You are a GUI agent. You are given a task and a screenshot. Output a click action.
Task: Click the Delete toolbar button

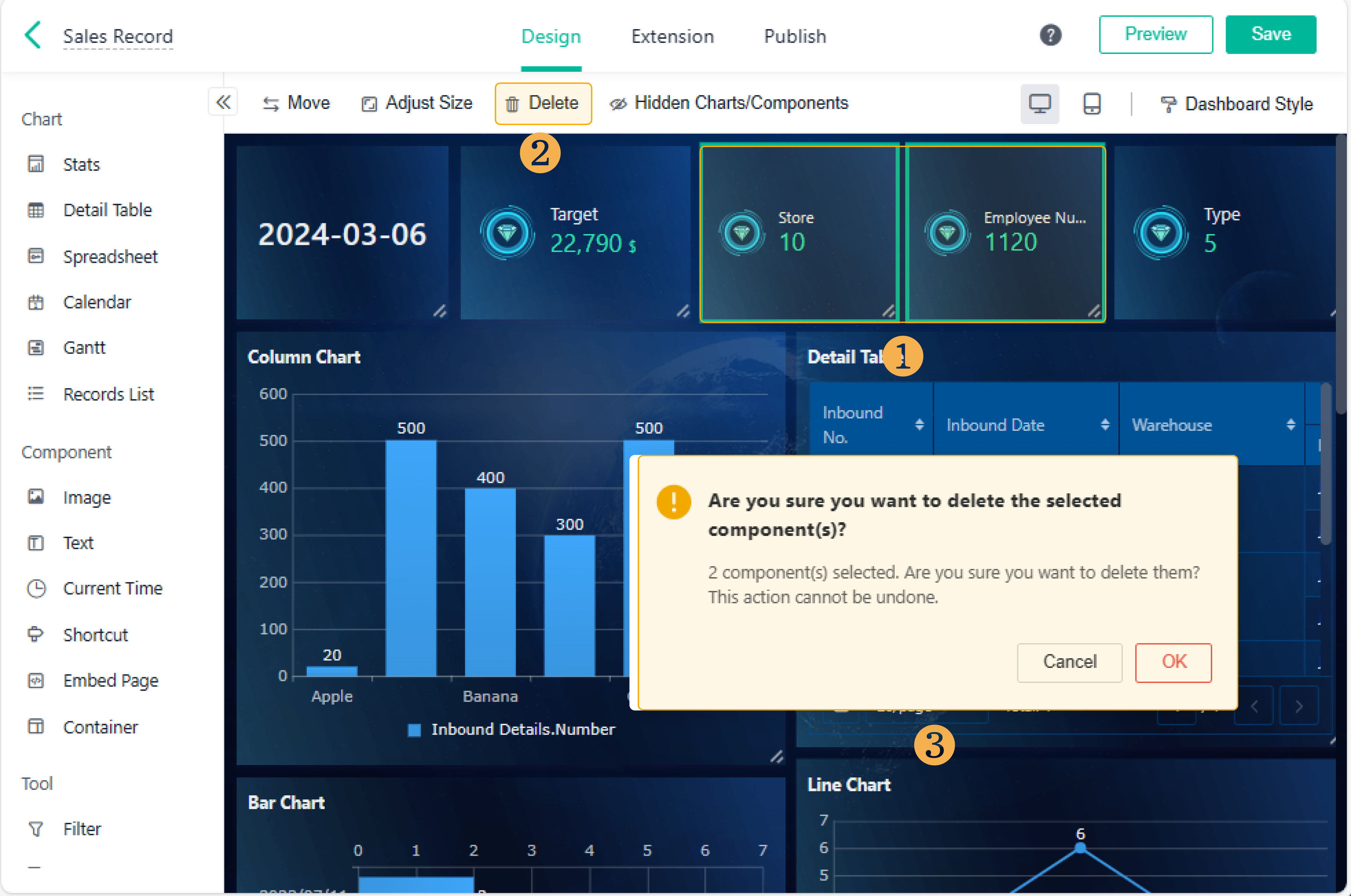tap(543, 103)
